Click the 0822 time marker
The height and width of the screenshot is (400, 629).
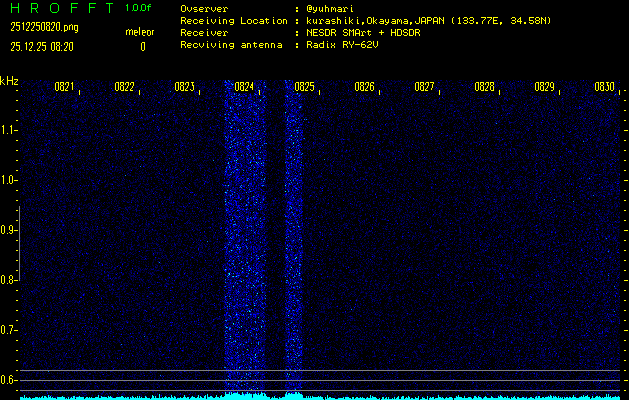coord(124,87)
